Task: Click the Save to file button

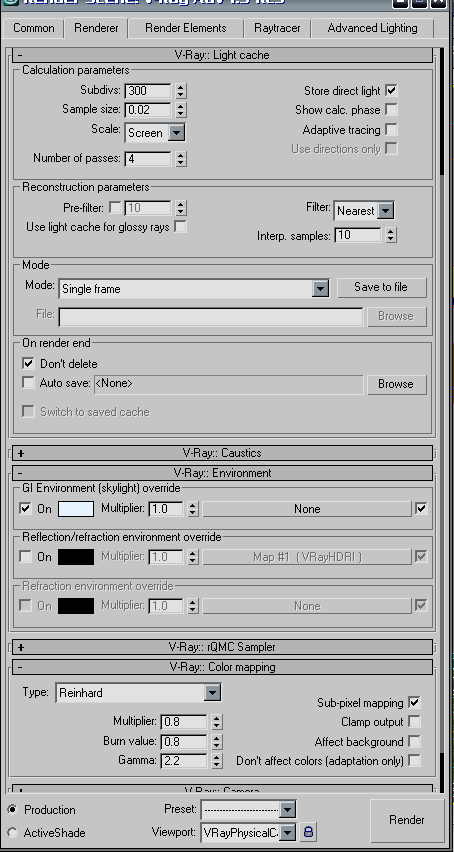Action: 382,287
